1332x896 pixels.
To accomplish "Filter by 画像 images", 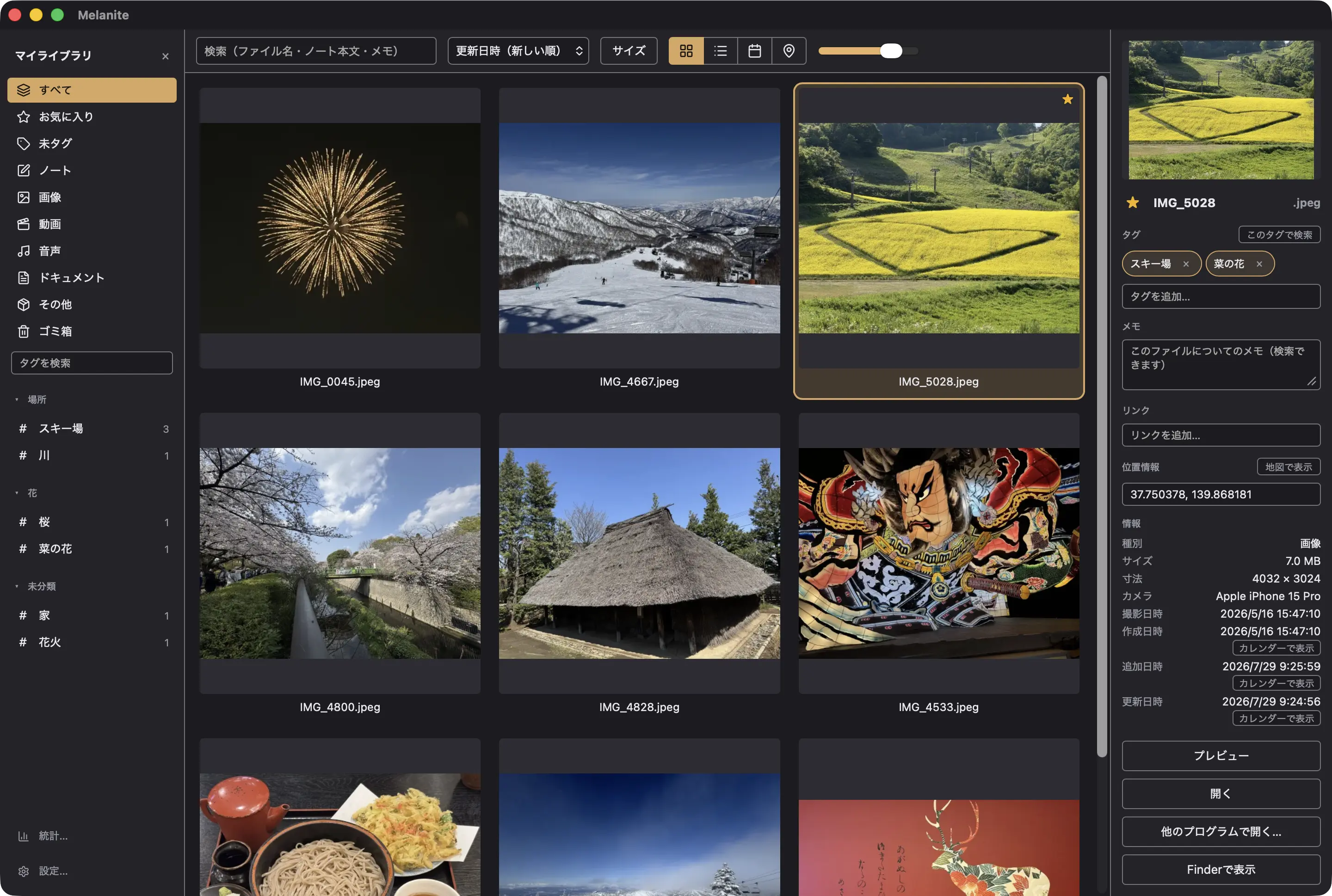I will coord(92,197).
